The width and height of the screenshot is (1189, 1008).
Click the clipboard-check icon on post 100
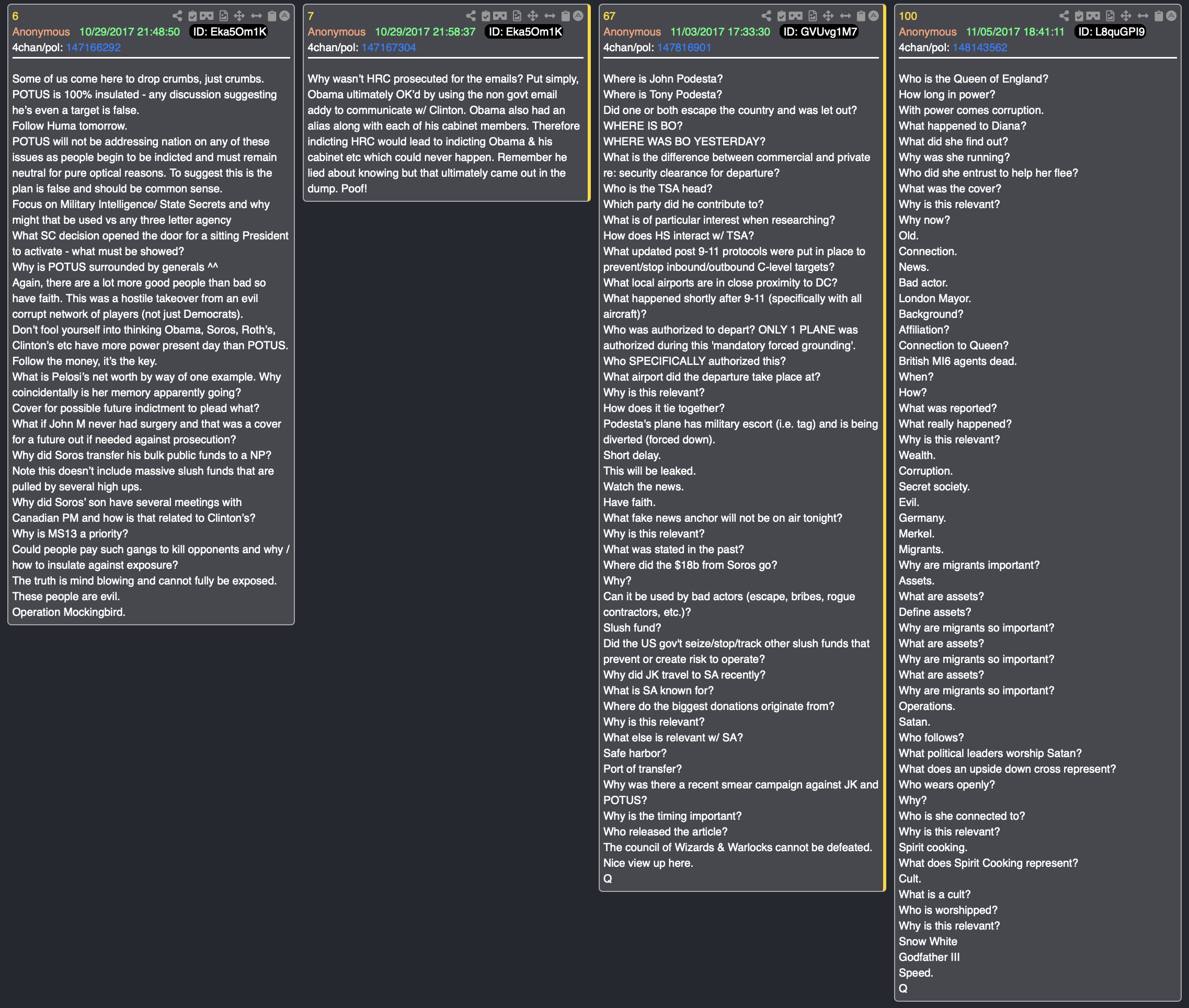(1079, 16)
